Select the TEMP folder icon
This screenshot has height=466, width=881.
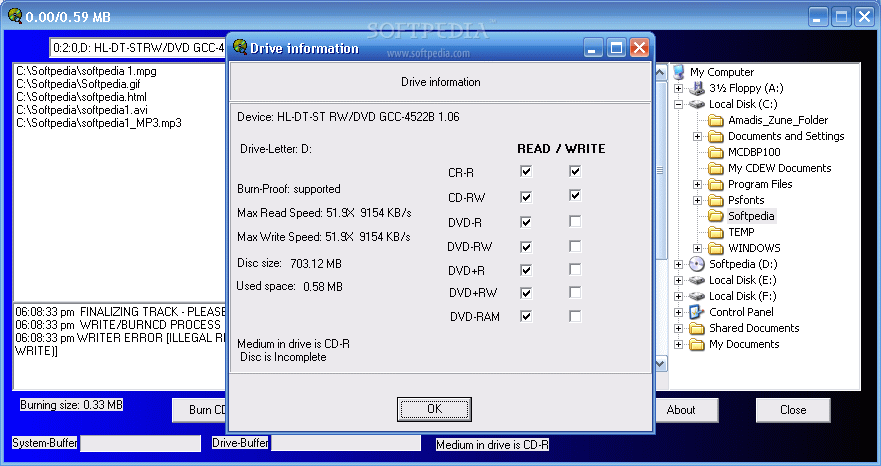tap(715, 232)
